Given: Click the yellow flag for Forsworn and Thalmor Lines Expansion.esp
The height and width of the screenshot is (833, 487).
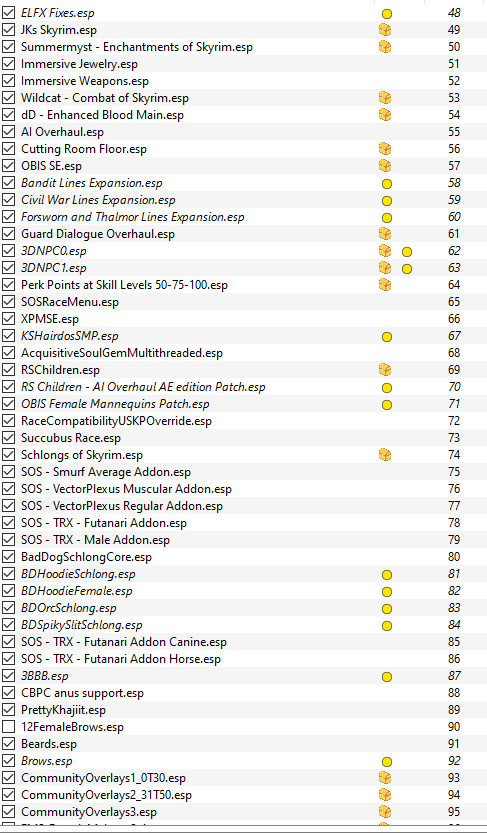Looking at the screenshot, I should [387, 218].
